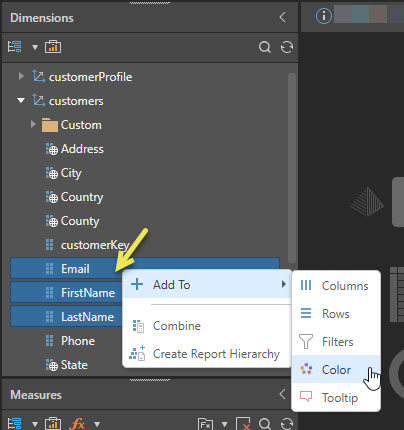Expand the customerProfile tree node

(21, 76)
